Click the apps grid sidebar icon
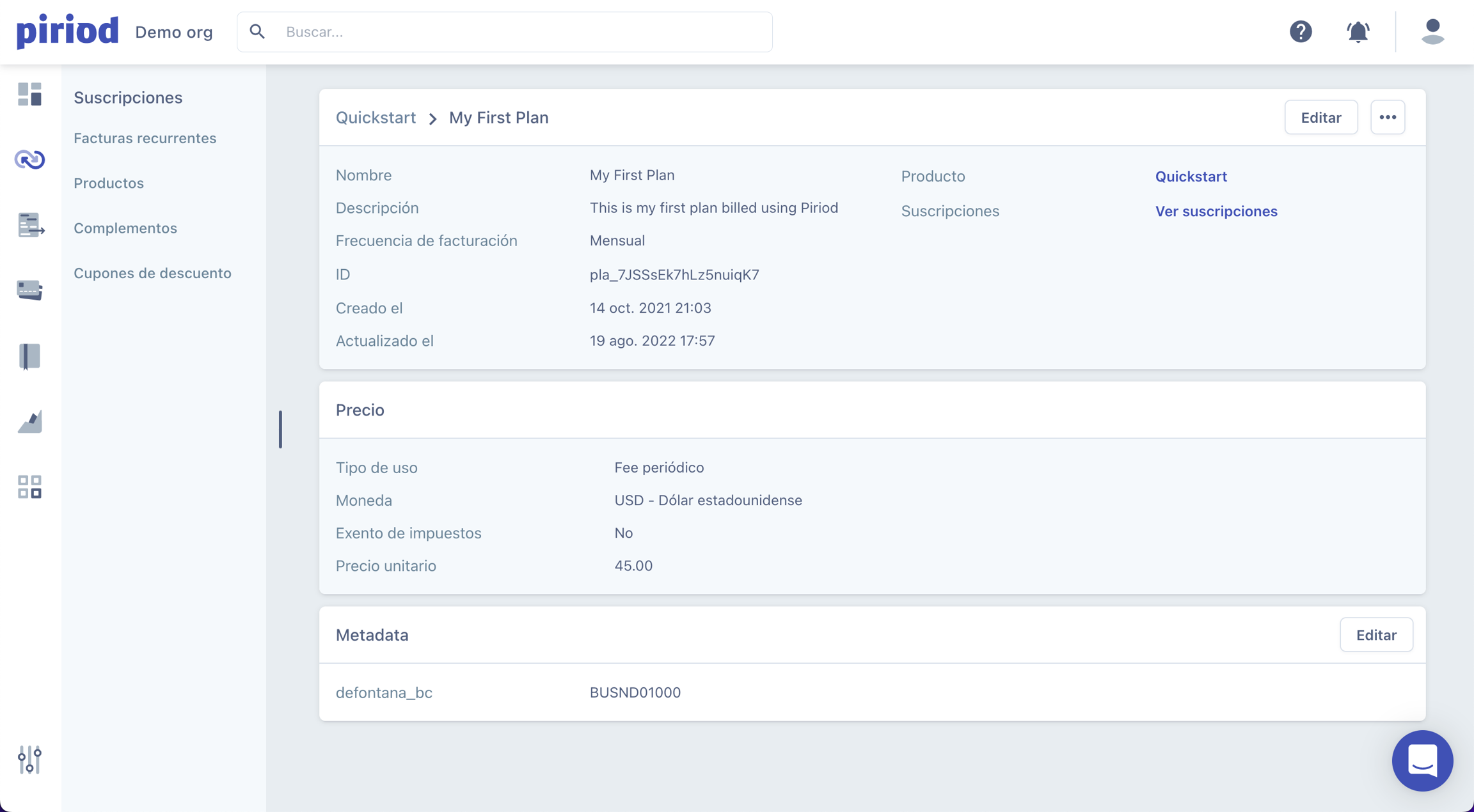 [29, 487]
